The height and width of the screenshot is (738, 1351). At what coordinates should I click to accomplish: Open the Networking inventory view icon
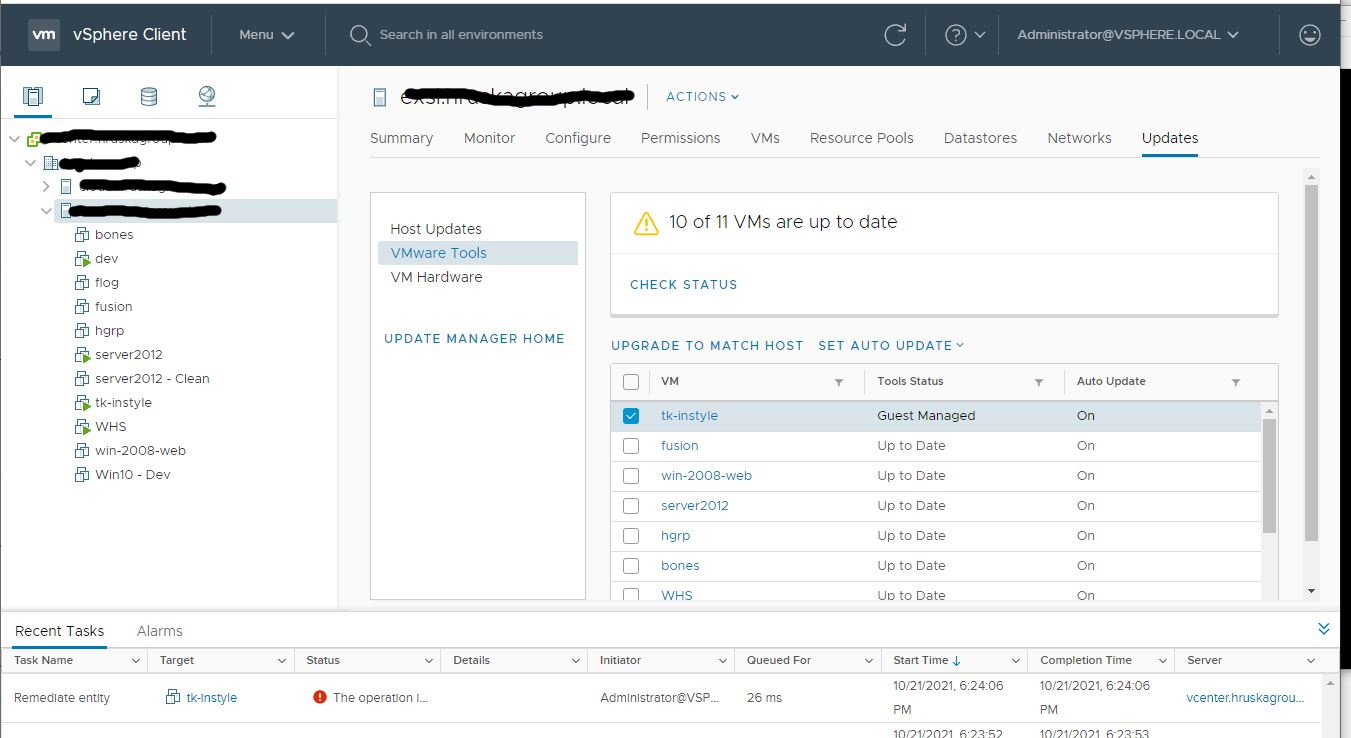tap(207, 97)
